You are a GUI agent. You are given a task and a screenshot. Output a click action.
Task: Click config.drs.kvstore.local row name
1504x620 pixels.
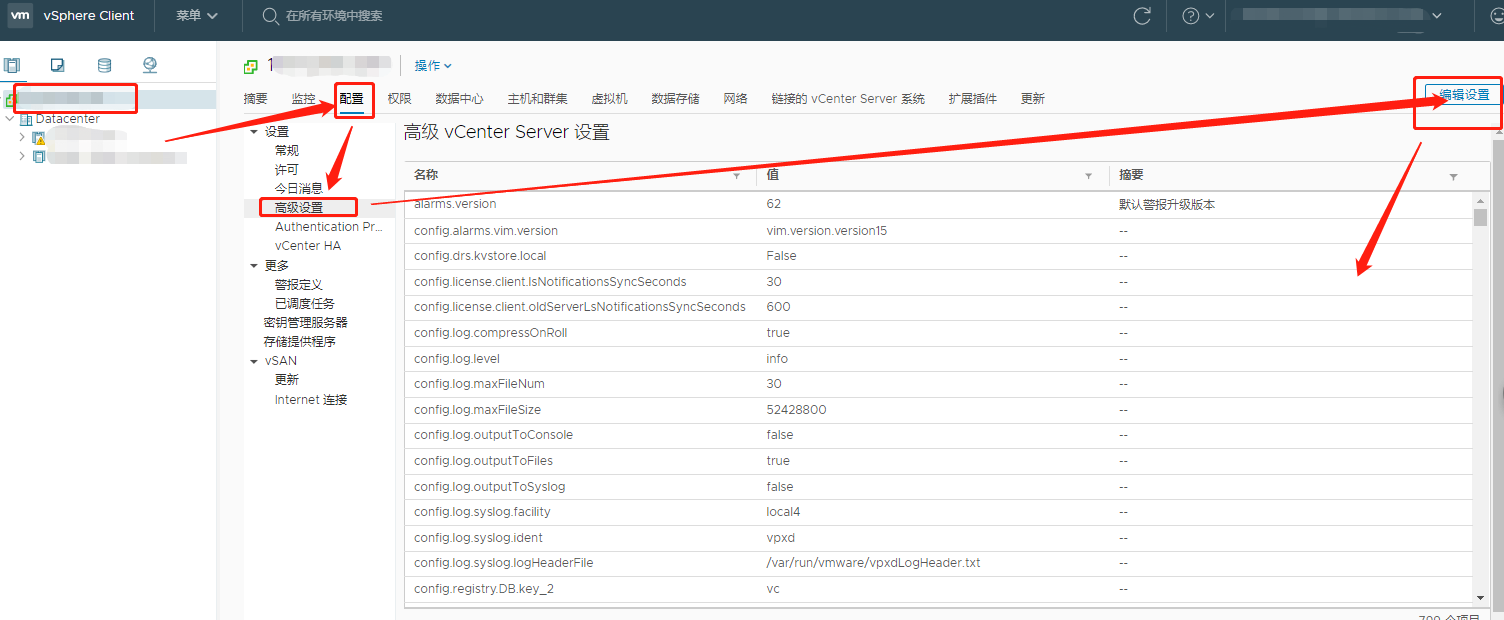tap(480, 256)
